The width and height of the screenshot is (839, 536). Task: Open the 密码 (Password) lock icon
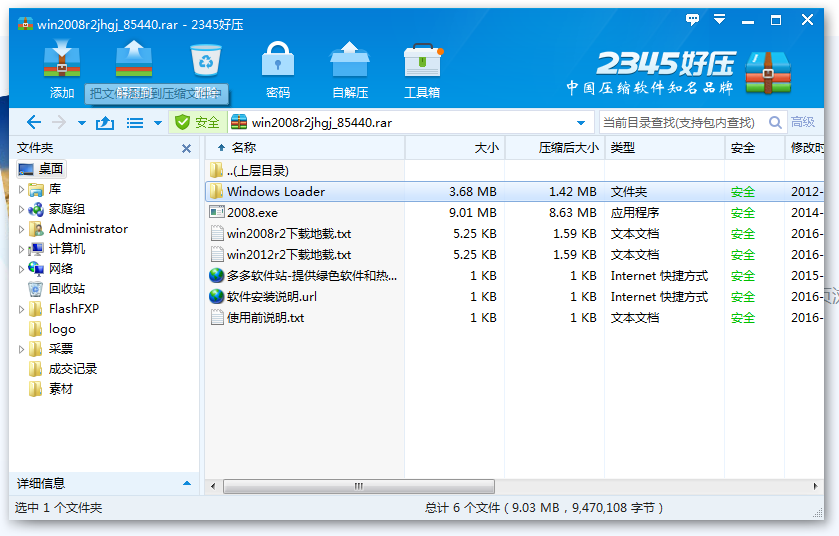tap(277, 62)
